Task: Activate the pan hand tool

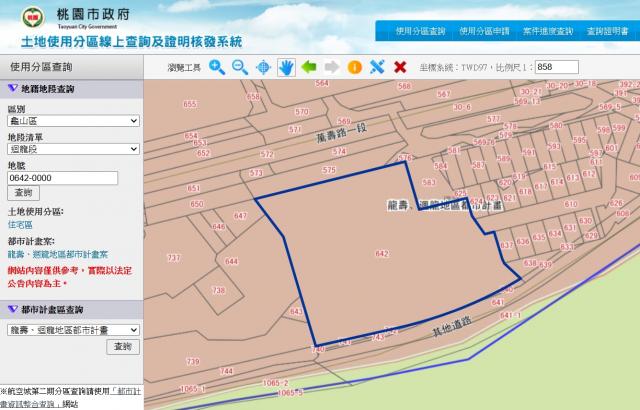Action: pyautogui.click(x=286, y=67)
